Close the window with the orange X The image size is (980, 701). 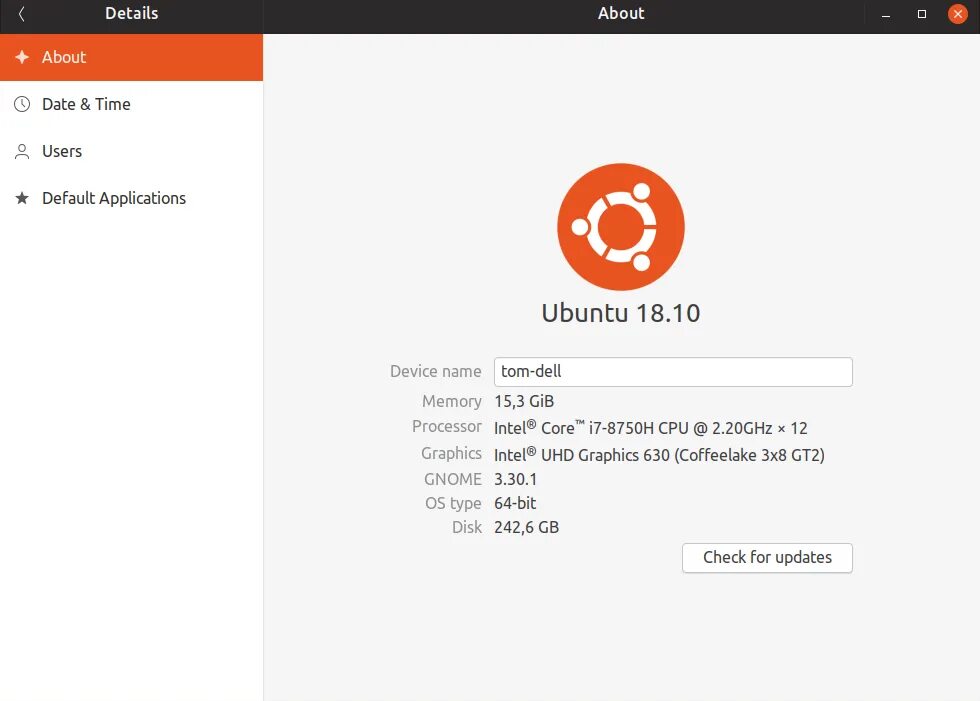(x=958, y=14)
